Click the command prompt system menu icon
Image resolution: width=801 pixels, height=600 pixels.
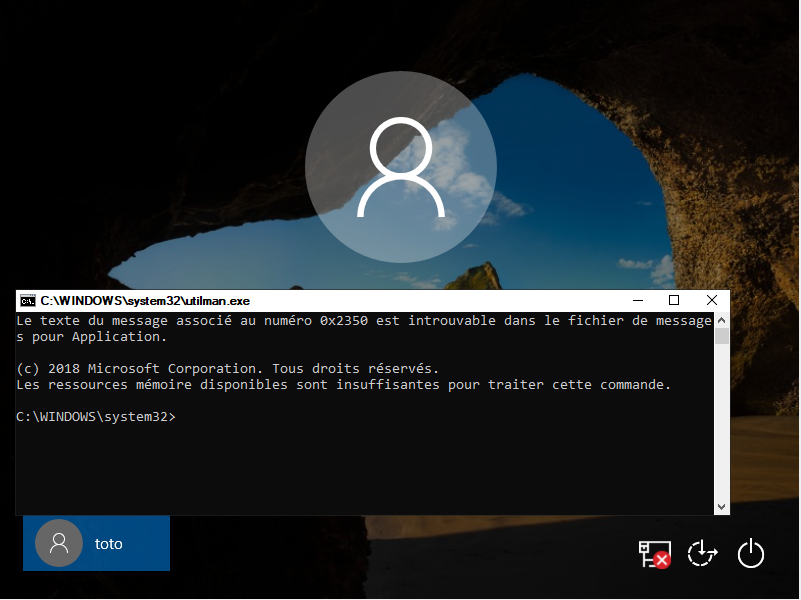(x=28, y=301)
